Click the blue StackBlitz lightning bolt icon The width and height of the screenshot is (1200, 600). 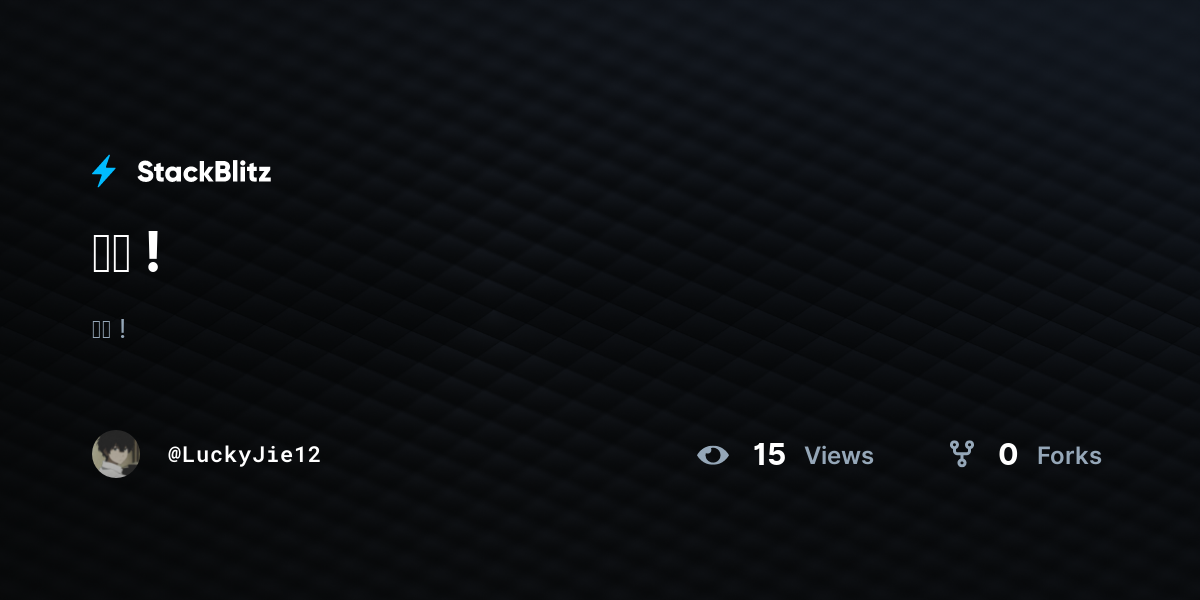pos(104,171)
